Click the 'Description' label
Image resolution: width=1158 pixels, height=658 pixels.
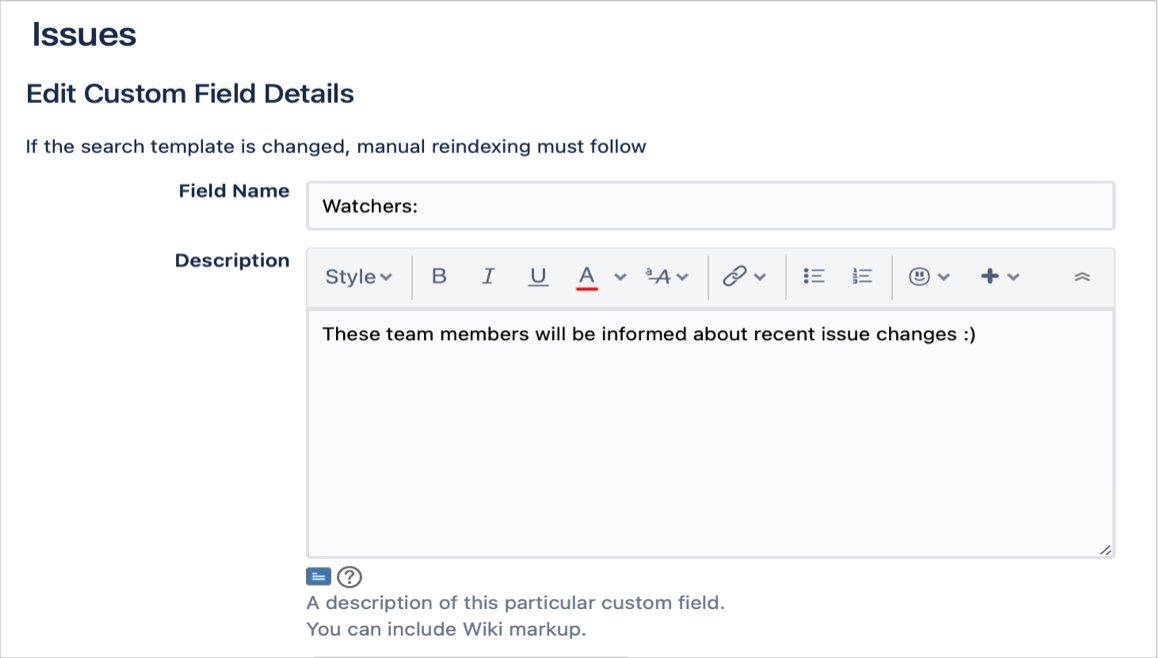point(232,261)
